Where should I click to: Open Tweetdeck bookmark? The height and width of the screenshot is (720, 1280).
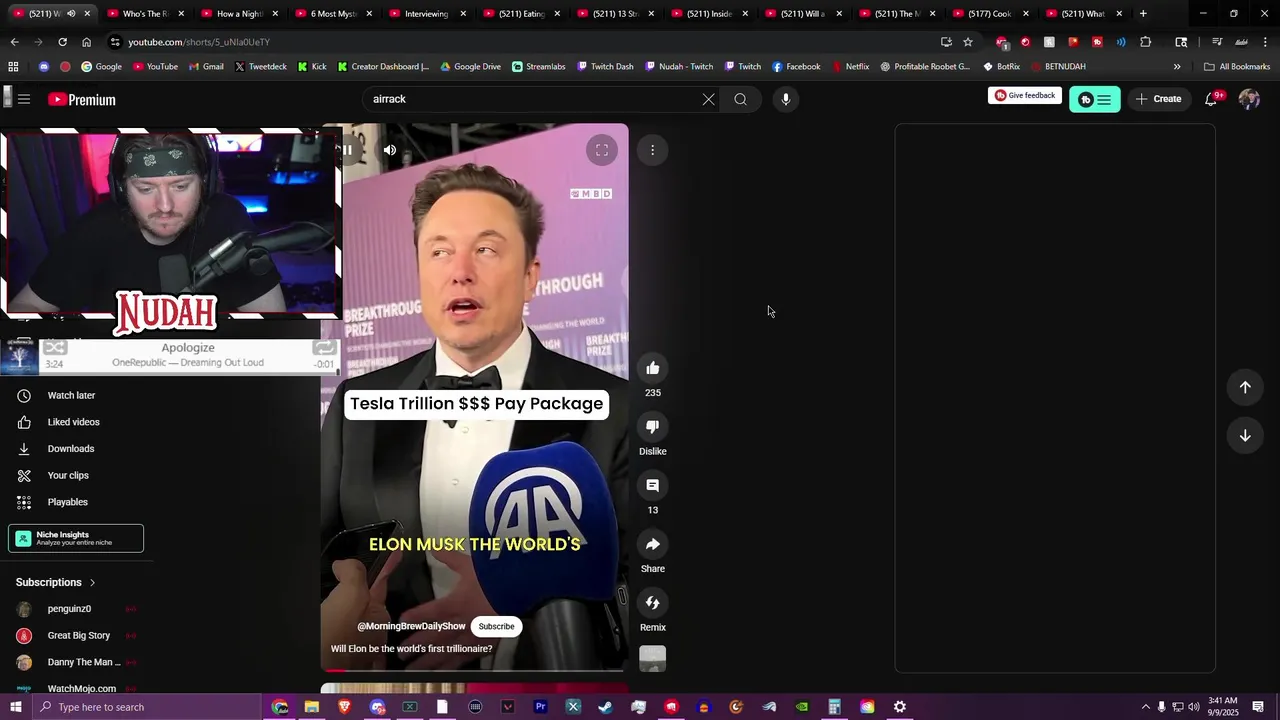(x=261, y=67)
